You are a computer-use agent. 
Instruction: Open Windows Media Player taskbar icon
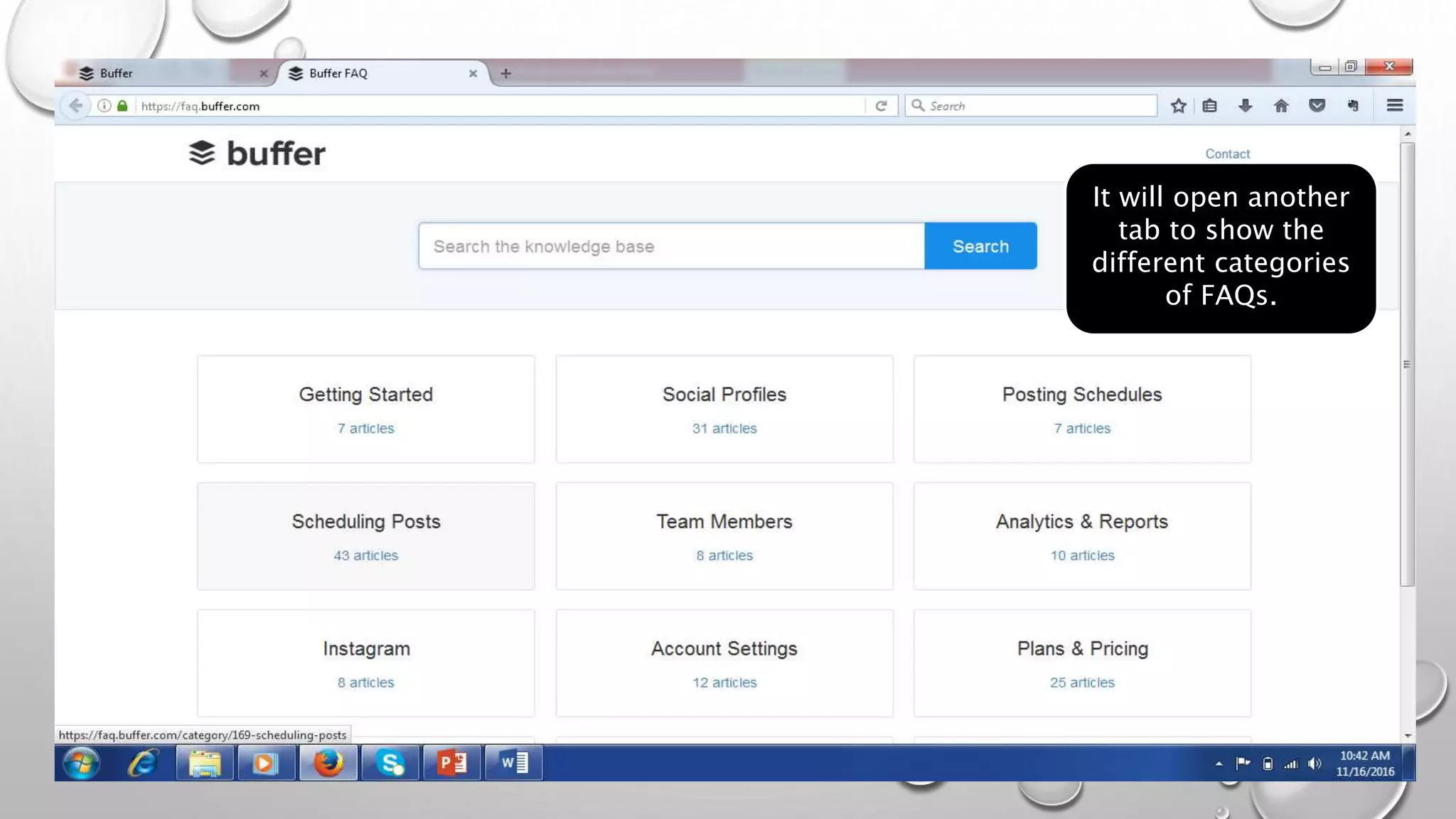tap(266, 763)
